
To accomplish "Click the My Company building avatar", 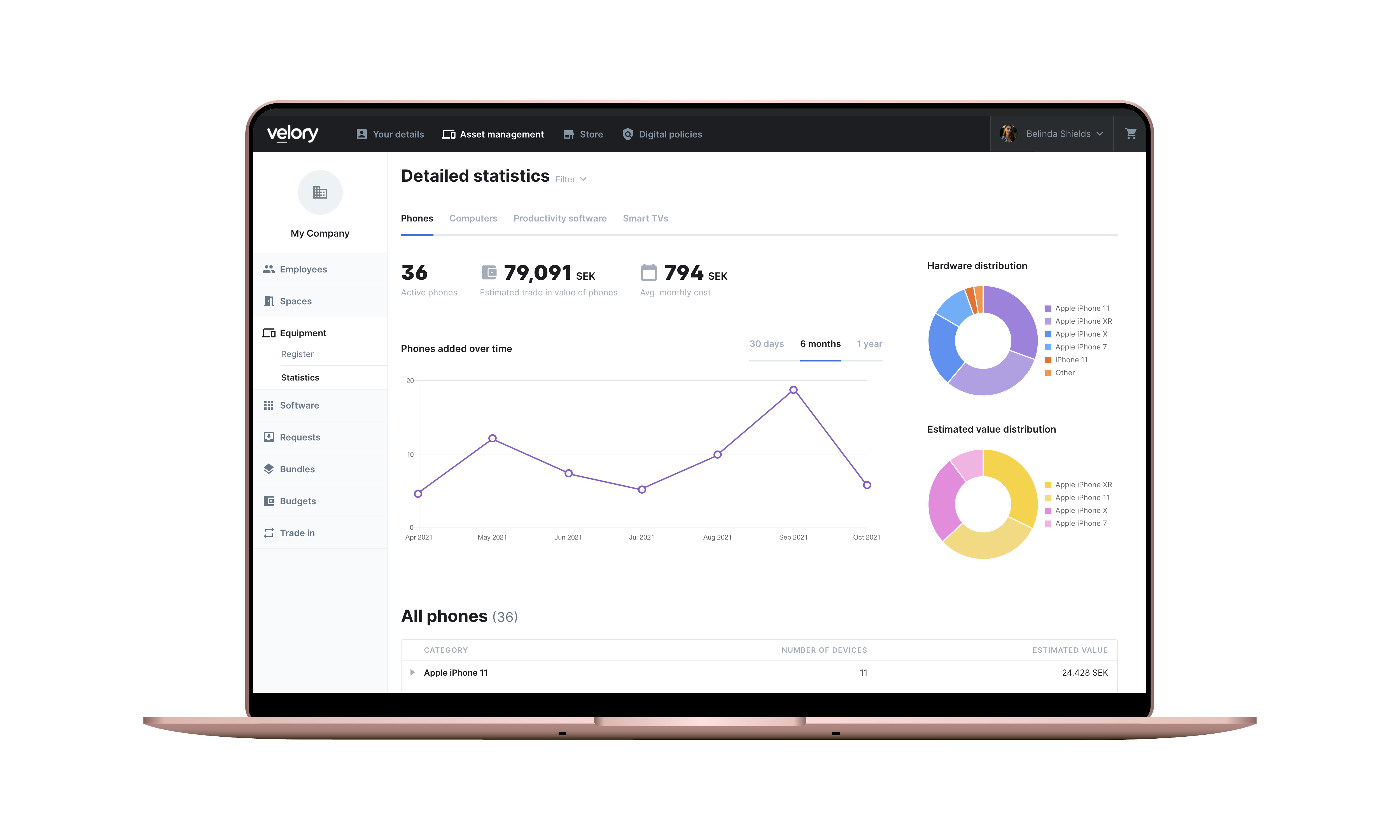I will pos(320,192).
